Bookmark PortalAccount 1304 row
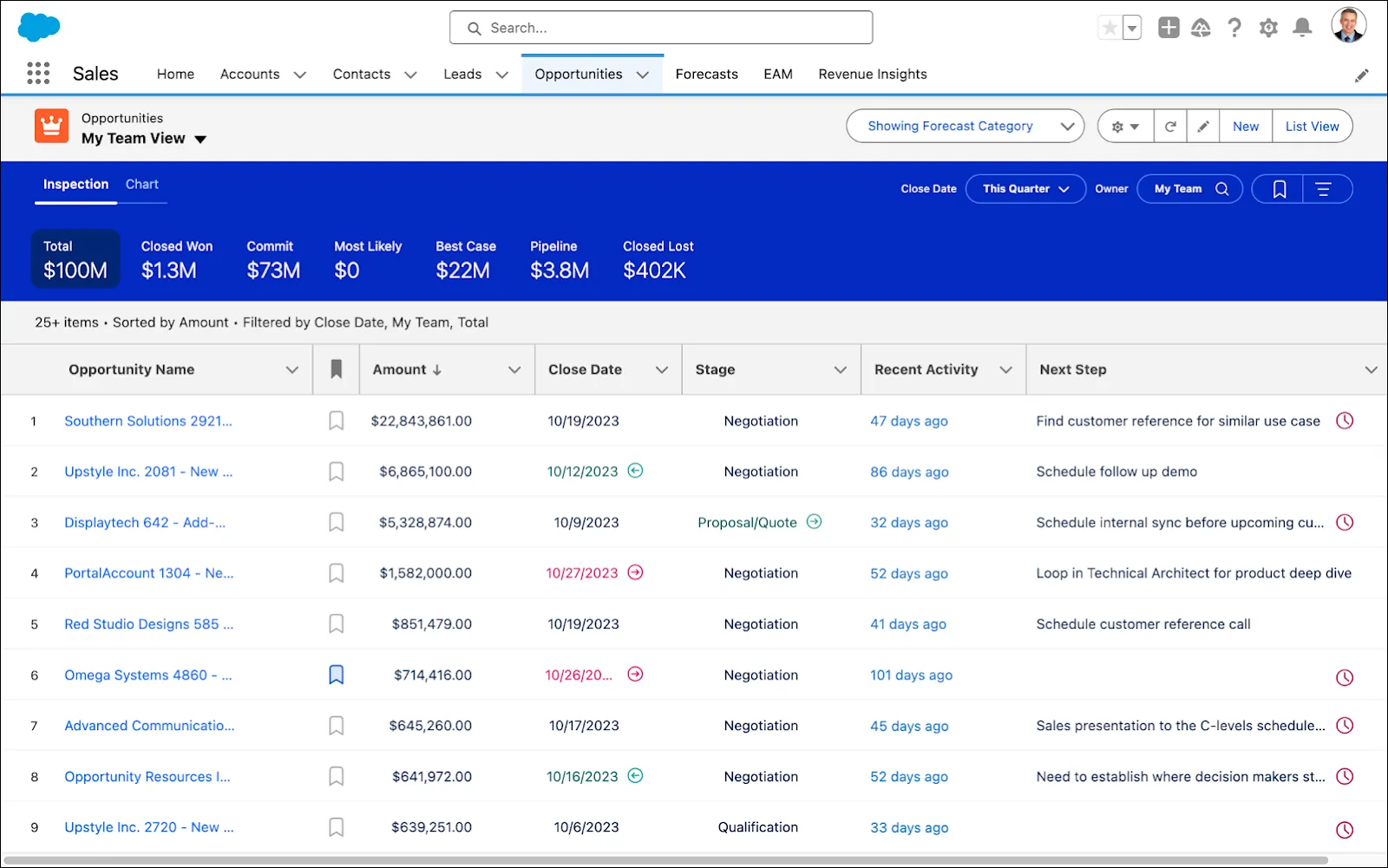Image resolution: width=1388 pixels, height=868 pixels. 337,573
